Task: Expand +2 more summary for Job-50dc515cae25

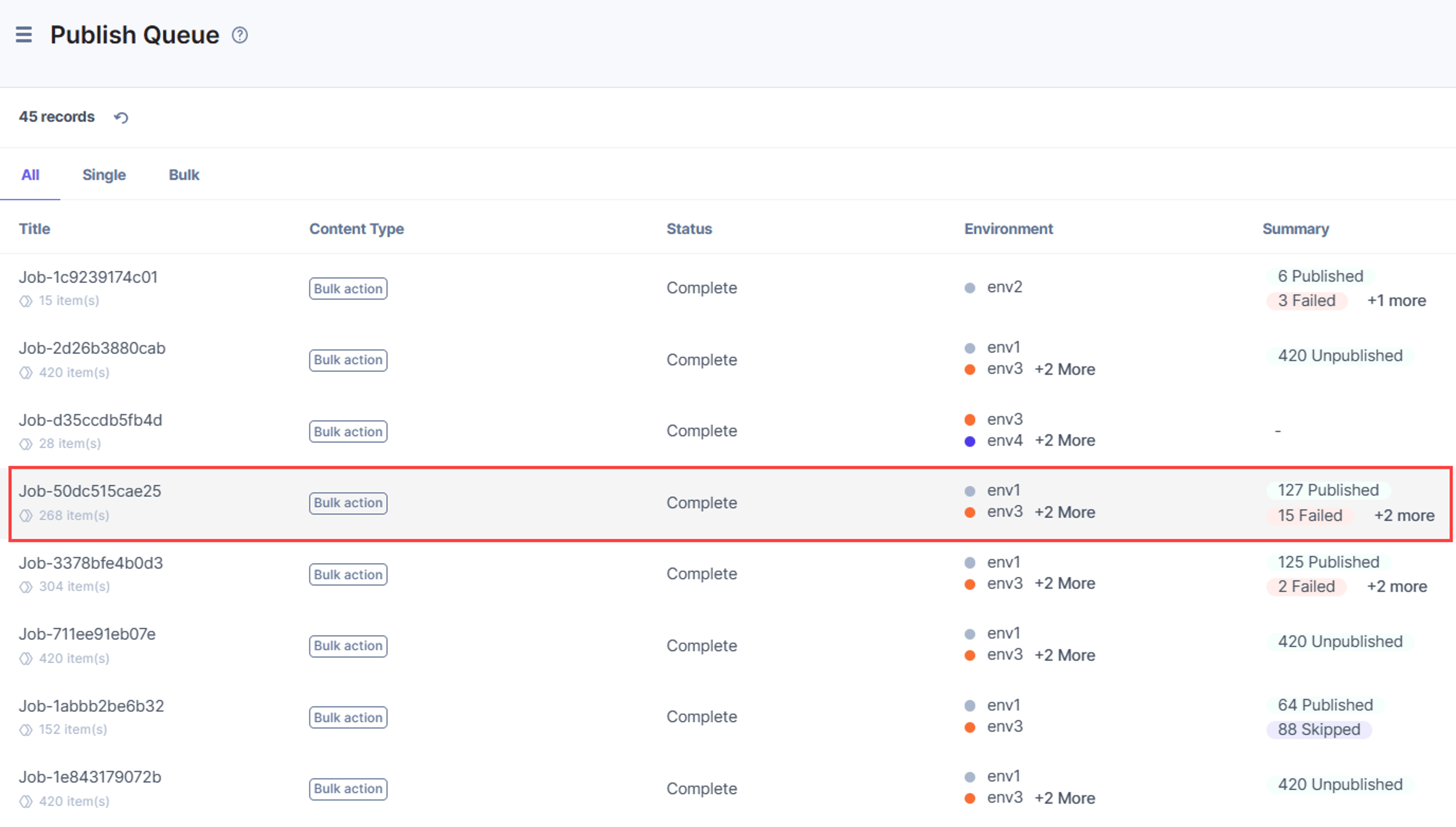Action: pos(1404,516)
